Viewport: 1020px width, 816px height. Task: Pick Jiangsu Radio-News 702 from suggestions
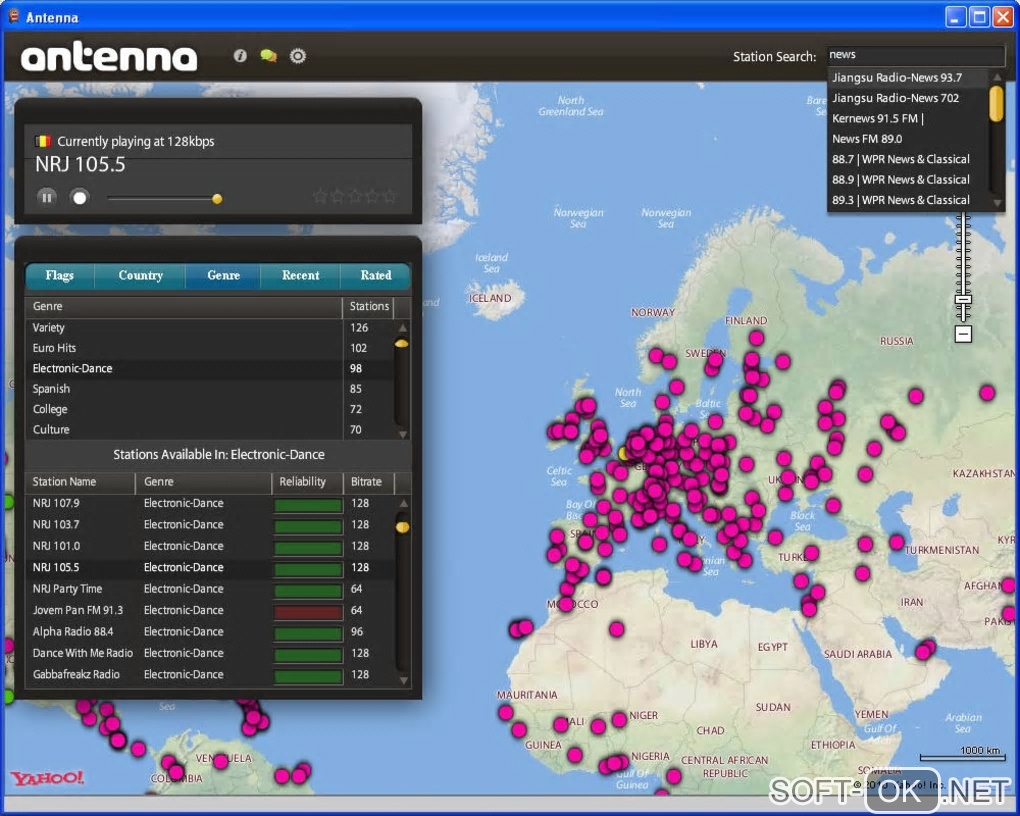point(895,98)
